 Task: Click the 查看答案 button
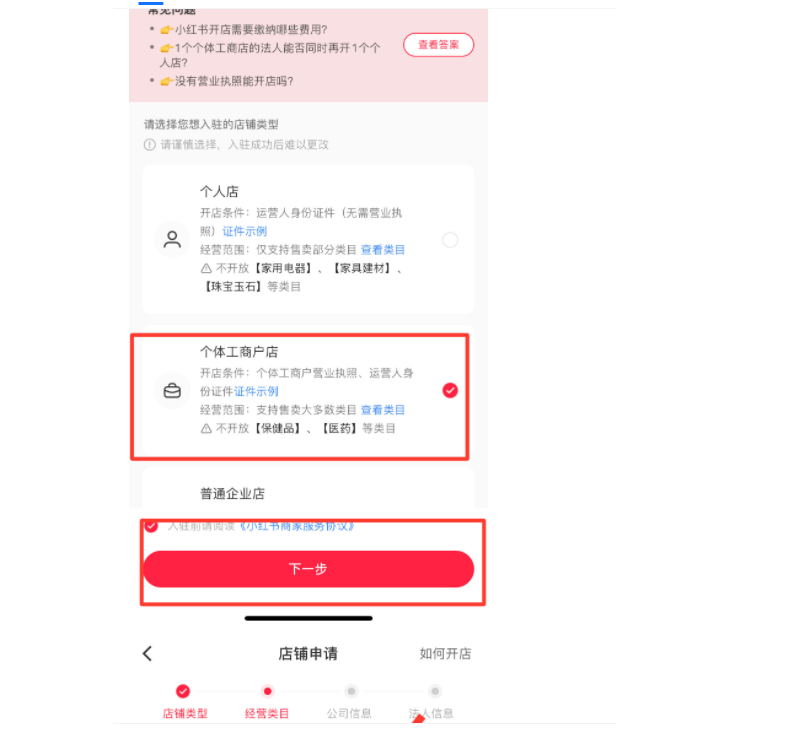pos(438,45)
